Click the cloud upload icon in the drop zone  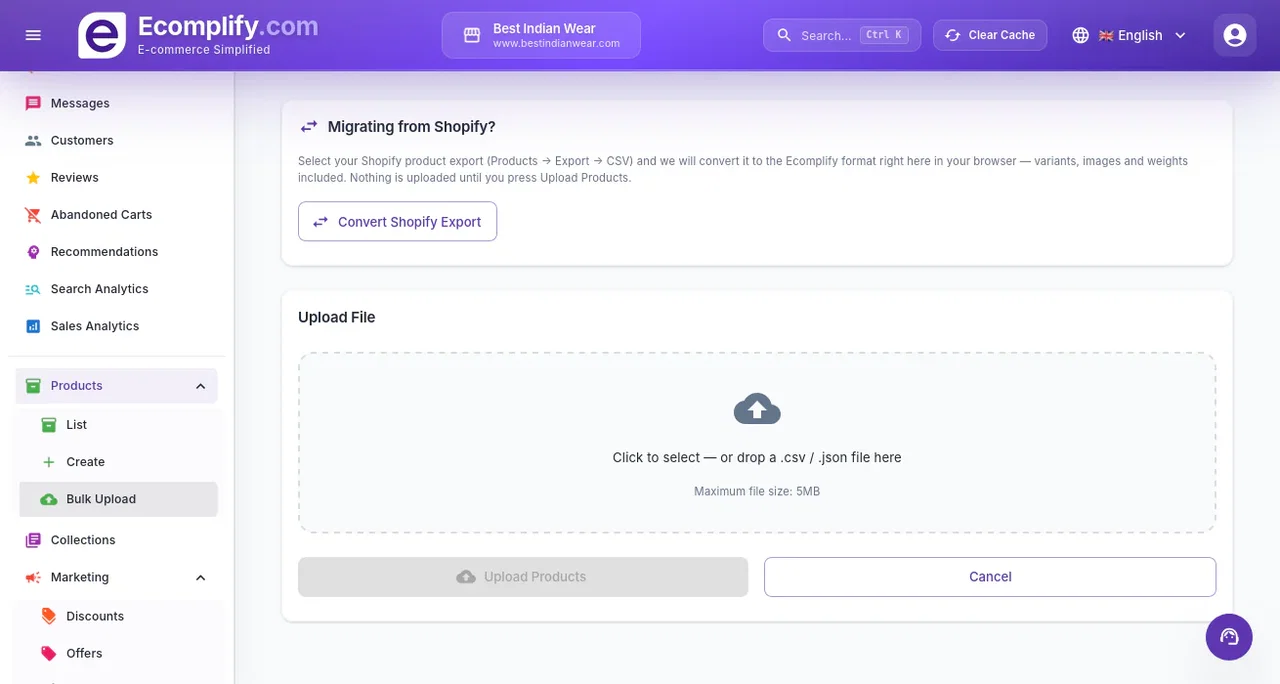click(x=757, y=408)
